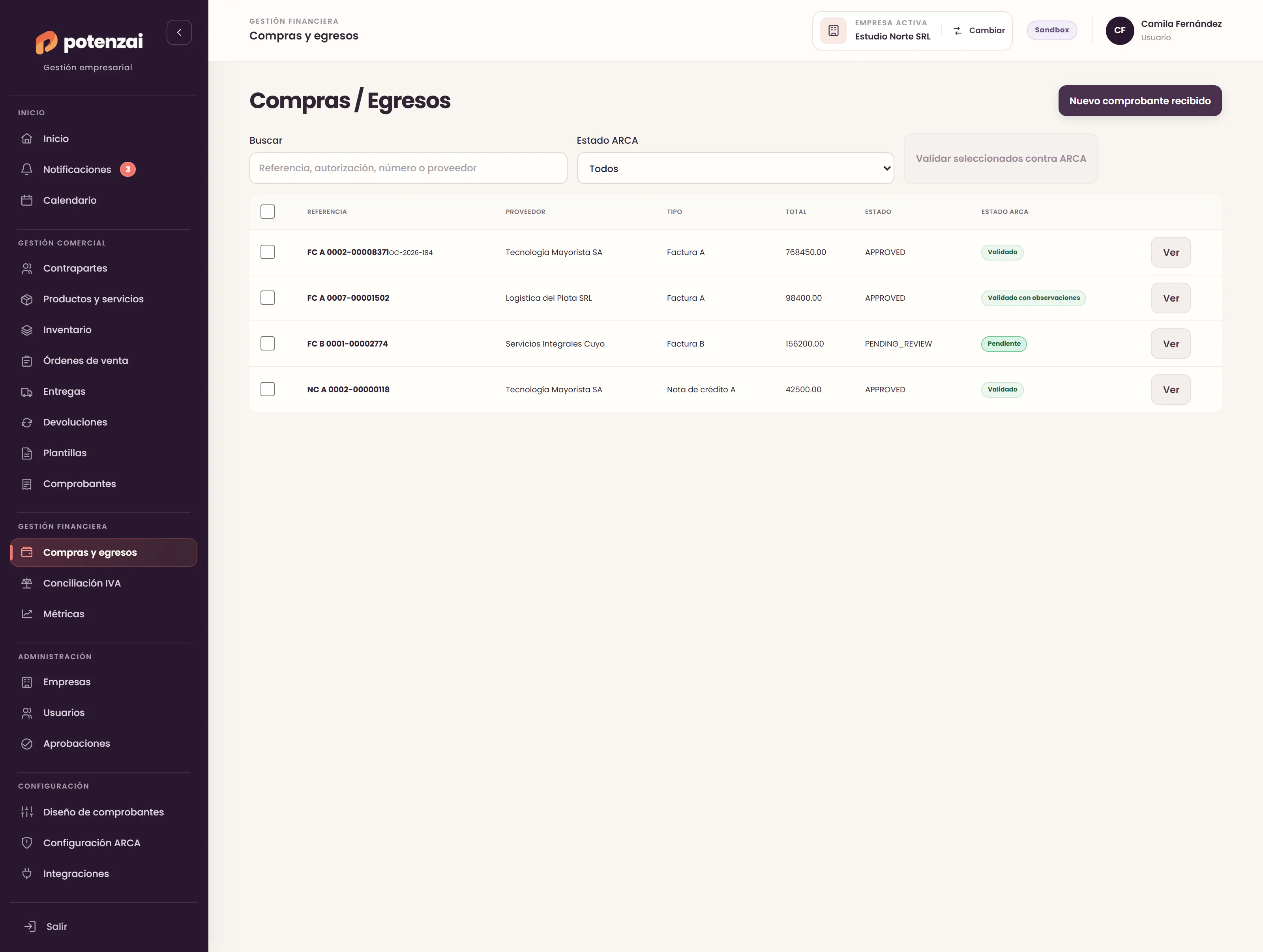Click the Devoluciones refresh icon
This screenshot has height=952, width=1263.
pos(27,423)
